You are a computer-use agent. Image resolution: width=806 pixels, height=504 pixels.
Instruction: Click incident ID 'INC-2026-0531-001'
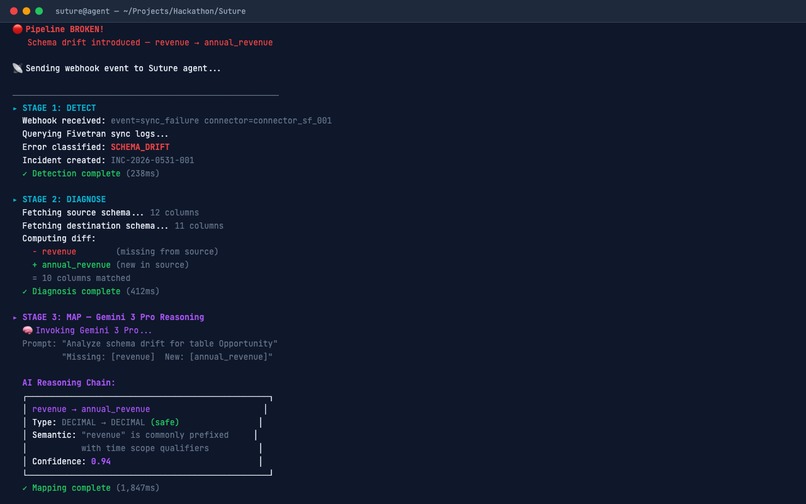[152, 160]
